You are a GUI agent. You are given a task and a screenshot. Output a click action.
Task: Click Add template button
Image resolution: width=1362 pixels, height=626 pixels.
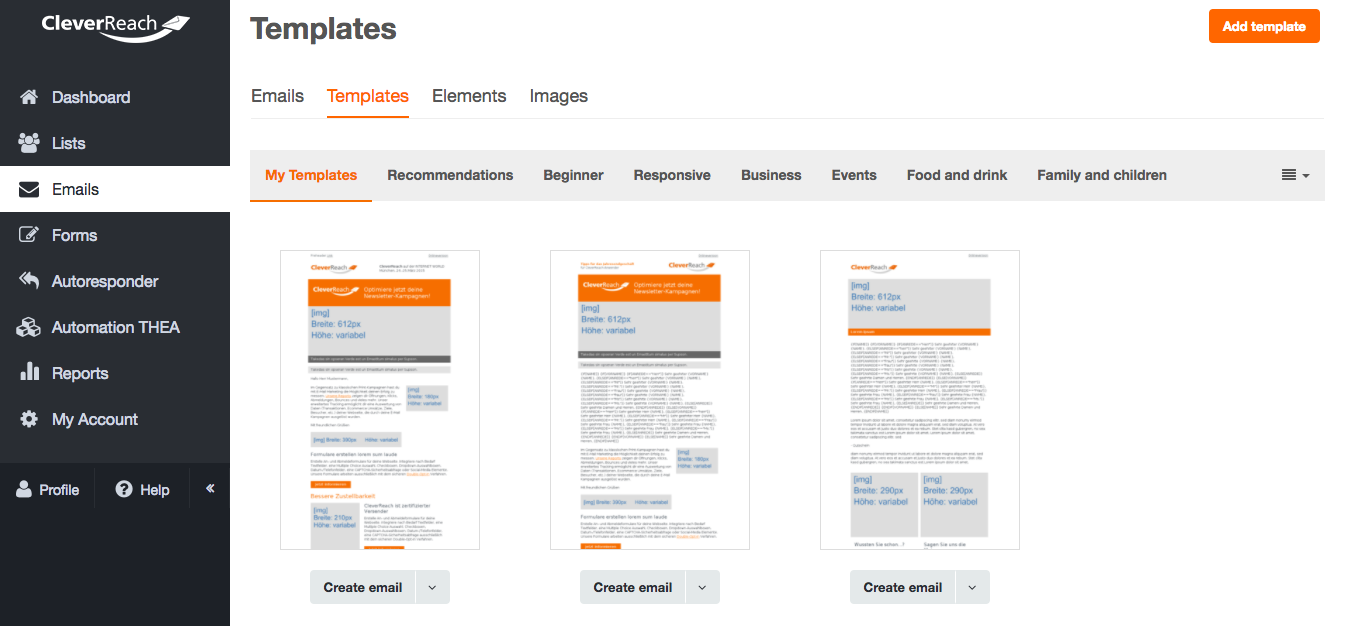coord(1264,26)
